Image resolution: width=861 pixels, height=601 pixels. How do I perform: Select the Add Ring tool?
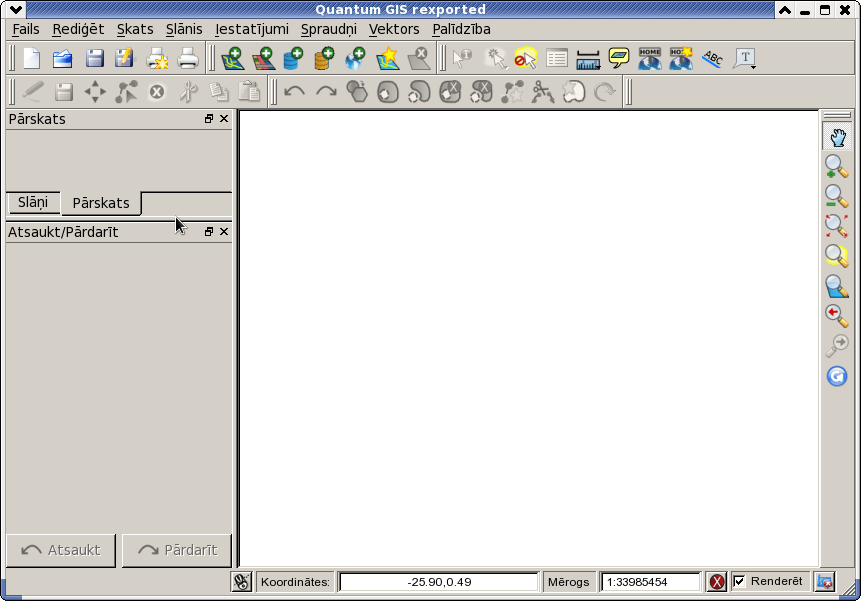click(388, 92)
